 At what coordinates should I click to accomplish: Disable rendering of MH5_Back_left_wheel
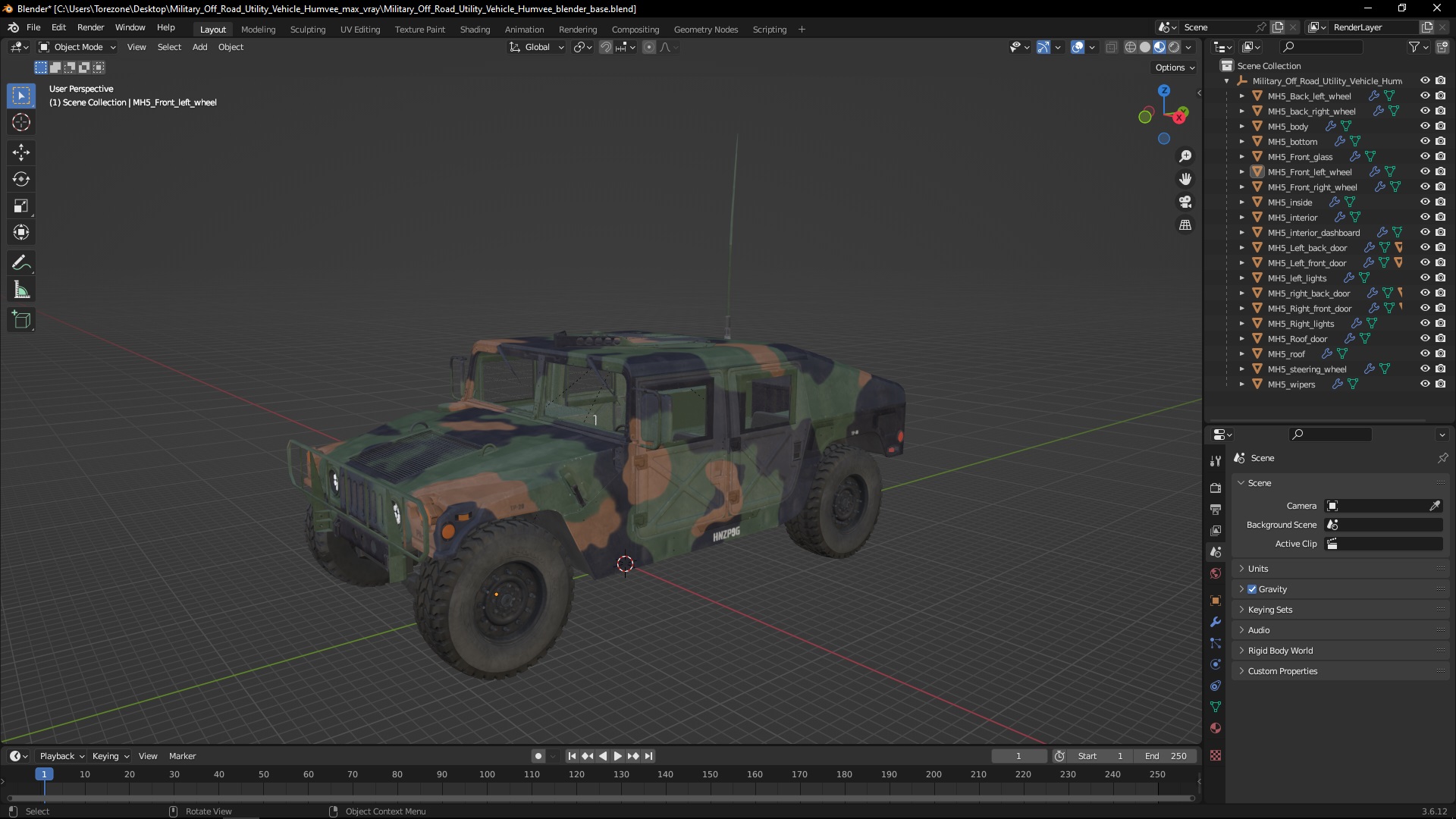pos(1440,96)
